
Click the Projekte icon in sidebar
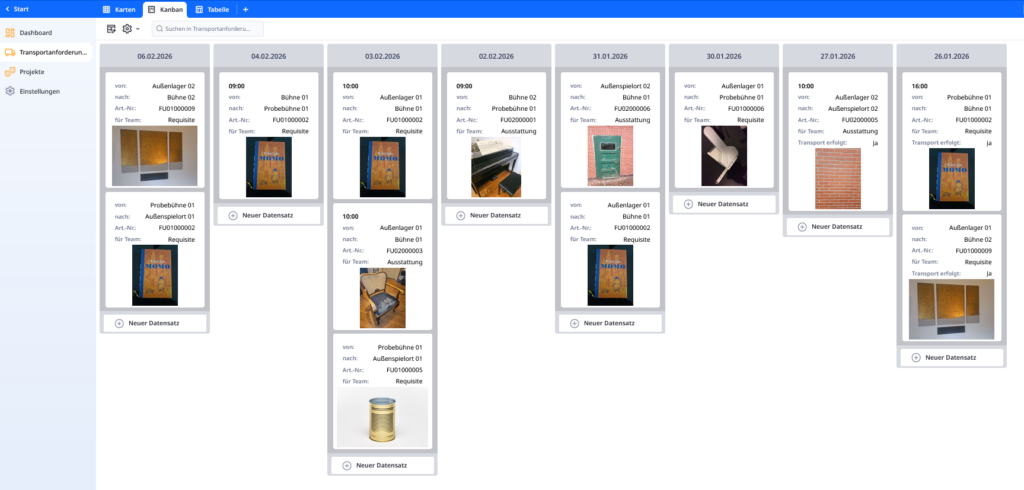point(10,72)
